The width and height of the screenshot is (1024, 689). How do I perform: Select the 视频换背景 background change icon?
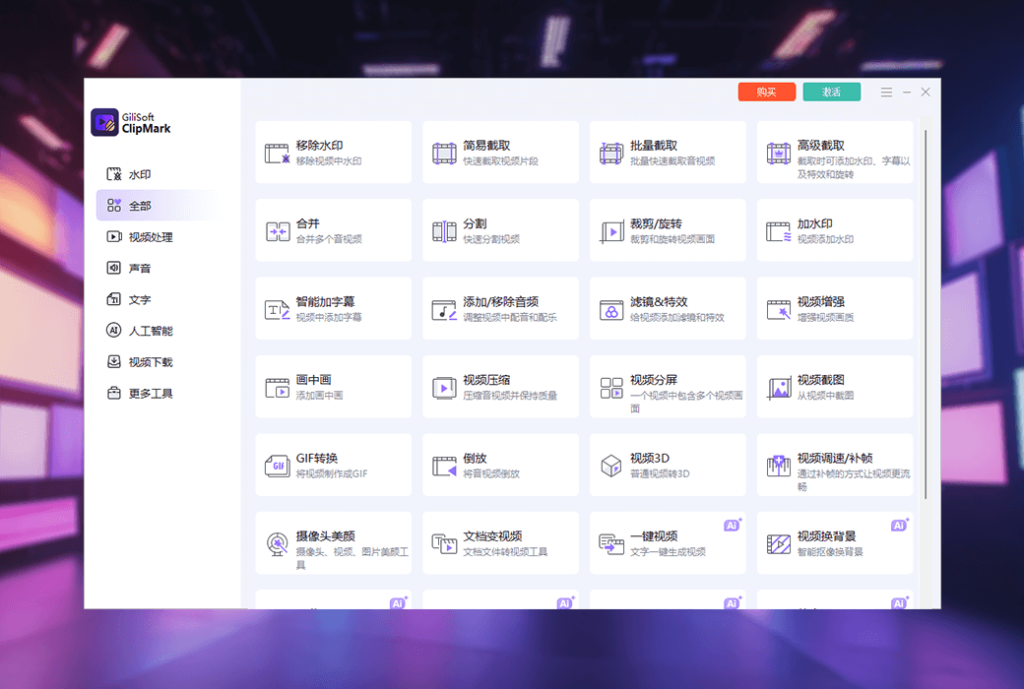point(778,543)
